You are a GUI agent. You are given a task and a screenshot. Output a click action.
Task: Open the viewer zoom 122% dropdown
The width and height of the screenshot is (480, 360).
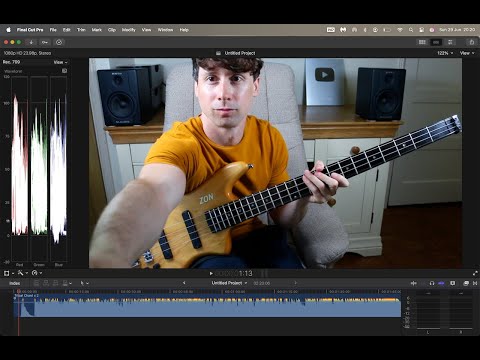(445, 53)
